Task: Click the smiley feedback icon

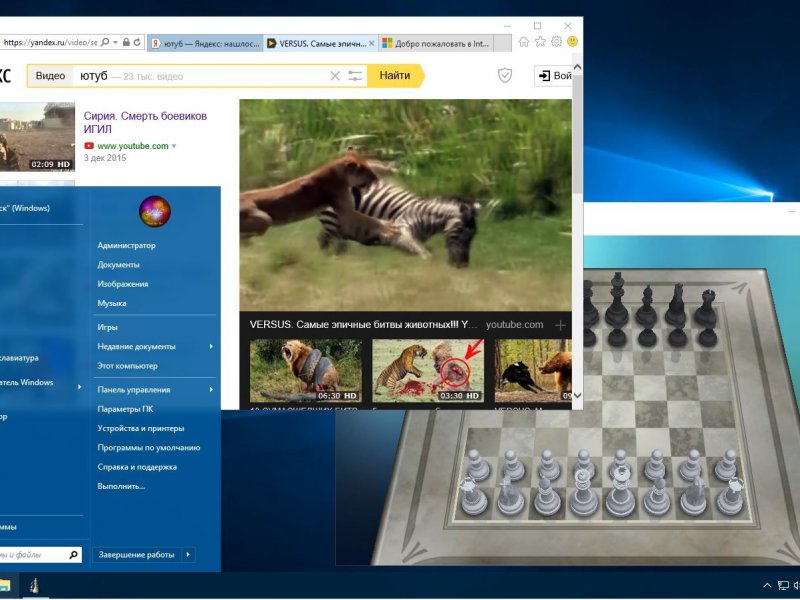Action: [x=572, y=42]
